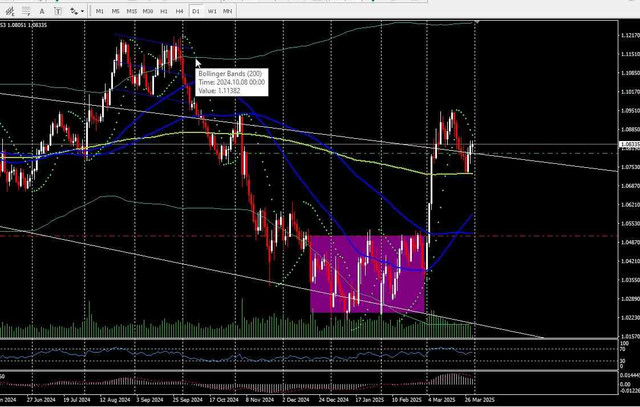
Task: Click the 1.02890 price scale value
Action: tap(630, 299)
